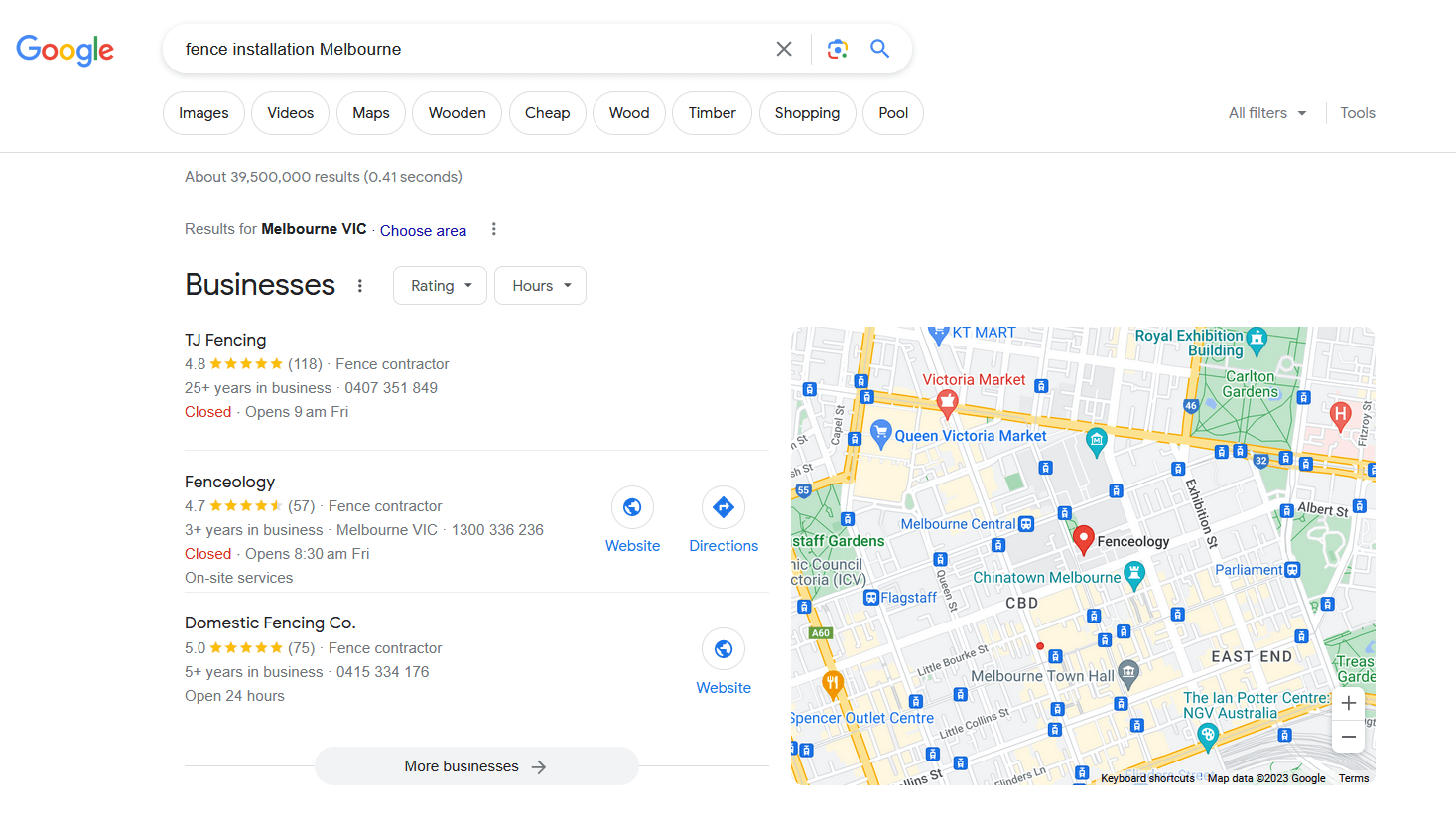This screenshot has width=1456, height=830.
Task: Click Keyboard shortcuts on map
Action: (1147, 778)
